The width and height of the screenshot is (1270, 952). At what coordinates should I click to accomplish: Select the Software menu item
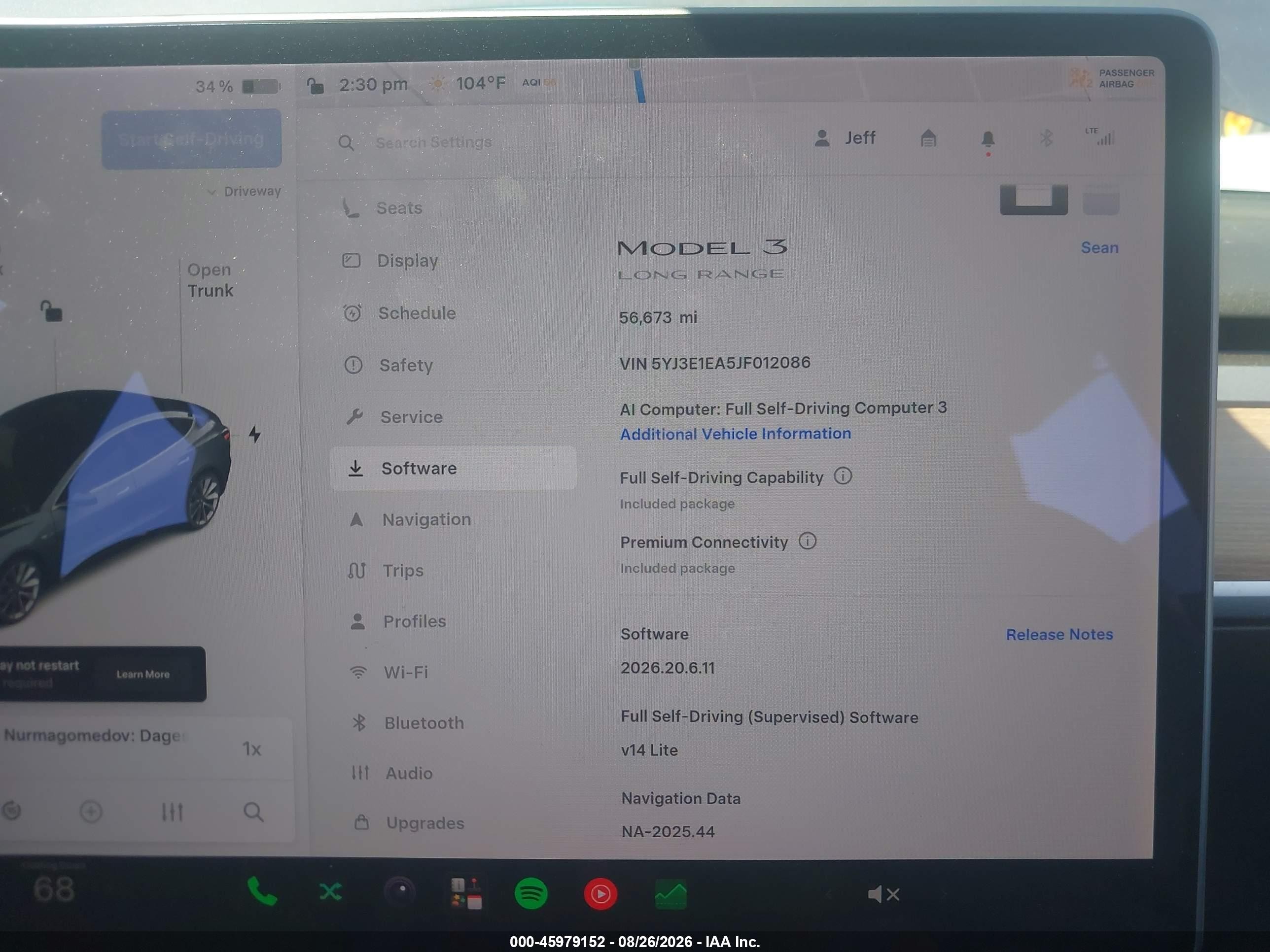click(x=453, y=468)
